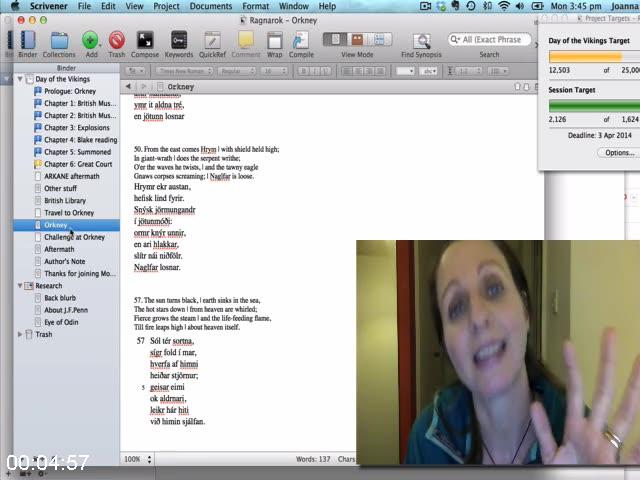Image resolution: width=640 pixels, height=480 pixels.
Task: Open the Edit menu
Action: (108, 6)
